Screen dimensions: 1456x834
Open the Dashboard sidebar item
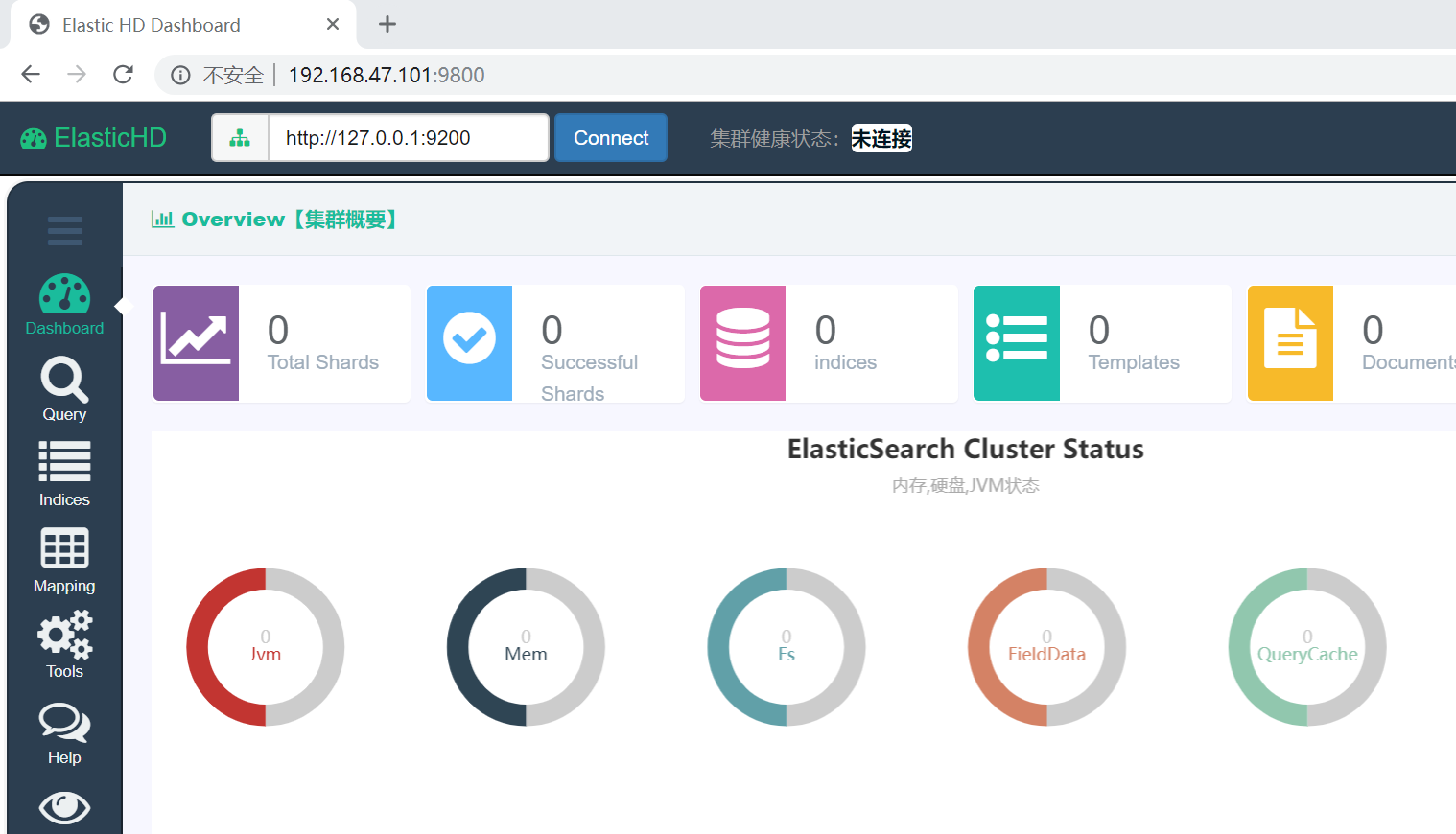[64, 306]
